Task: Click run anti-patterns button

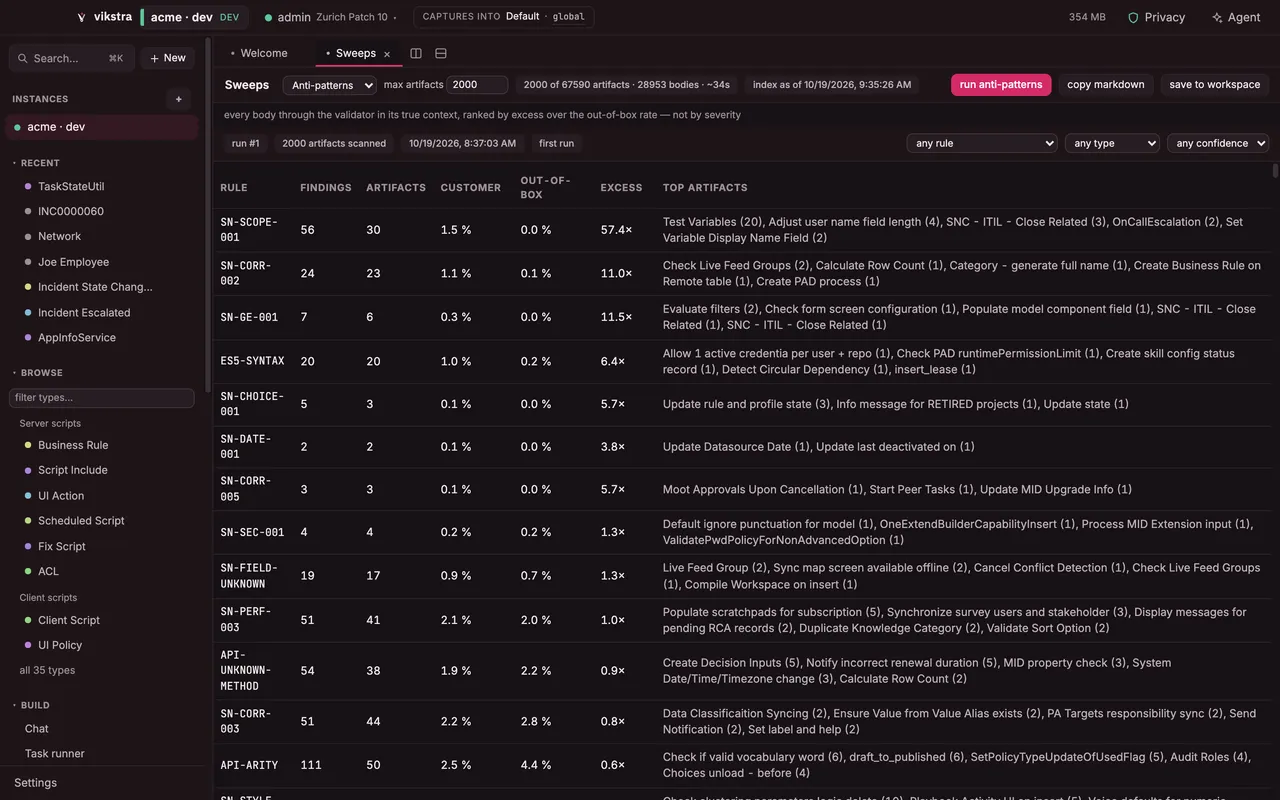Action: point(1001,85)
